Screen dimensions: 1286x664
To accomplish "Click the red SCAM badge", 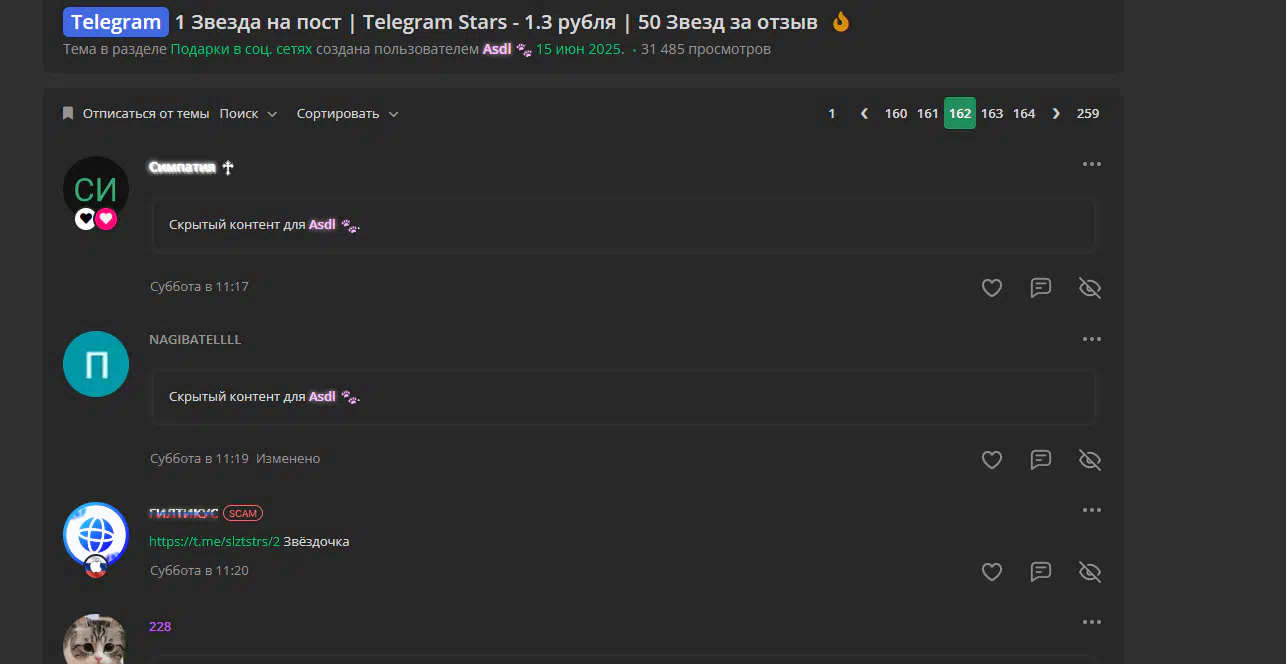I will [x=243, y=513].
